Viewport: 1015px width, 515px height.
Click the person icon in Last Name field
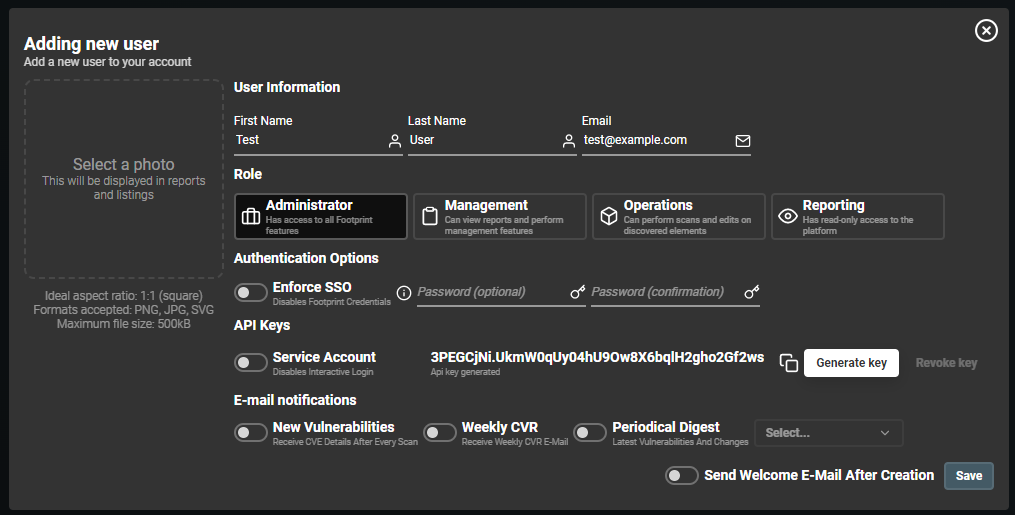569,141
